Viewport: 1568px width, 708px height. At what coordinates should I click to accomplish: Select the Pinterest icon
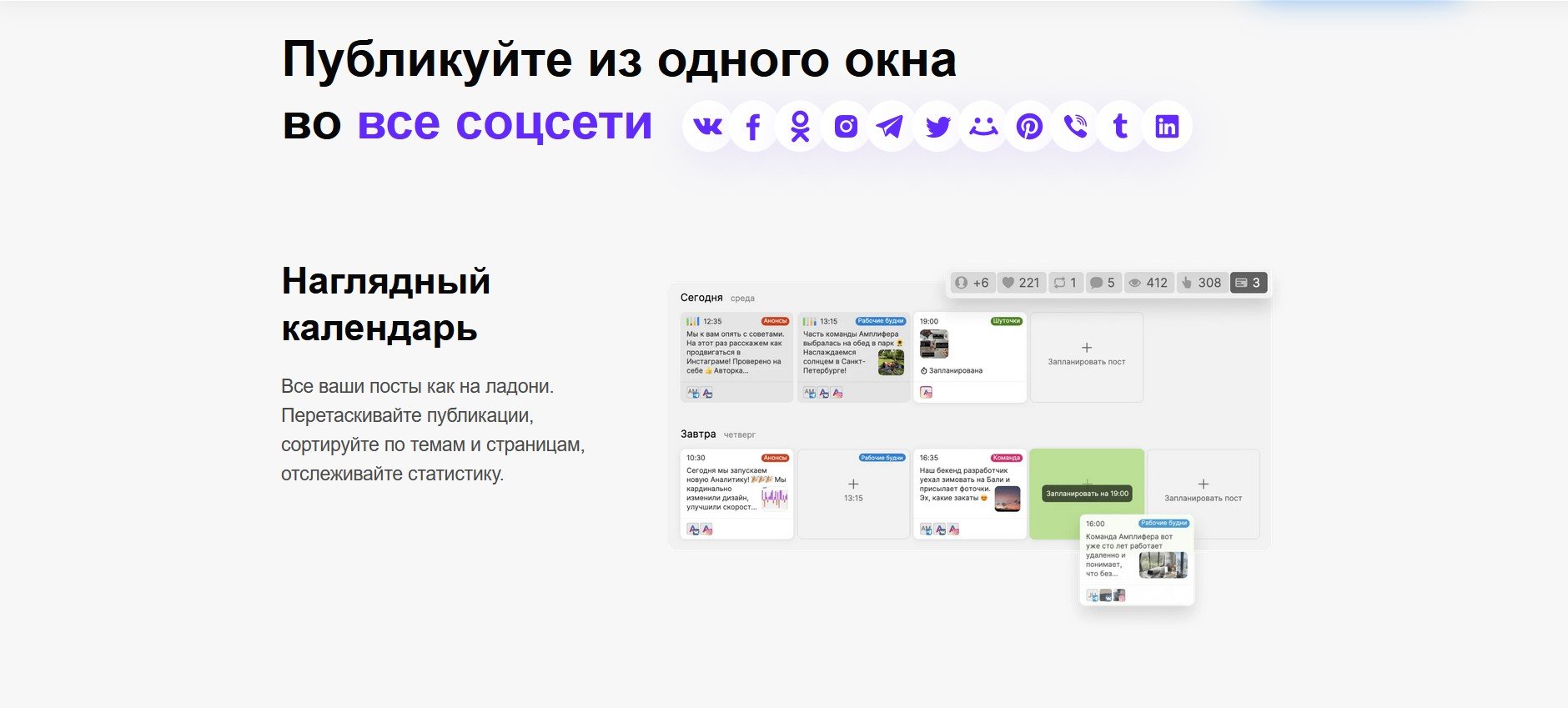[1029, 127]
